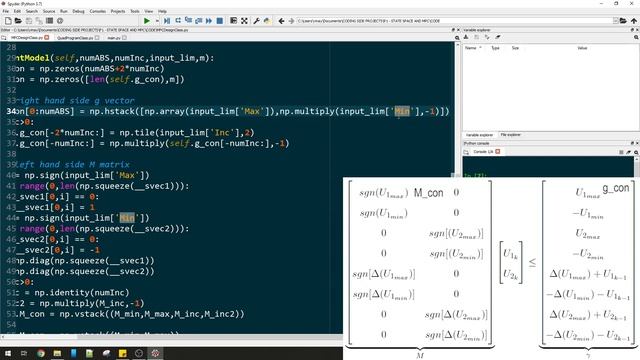Import data icon in Variable explorer

click(x=466, y=37)
